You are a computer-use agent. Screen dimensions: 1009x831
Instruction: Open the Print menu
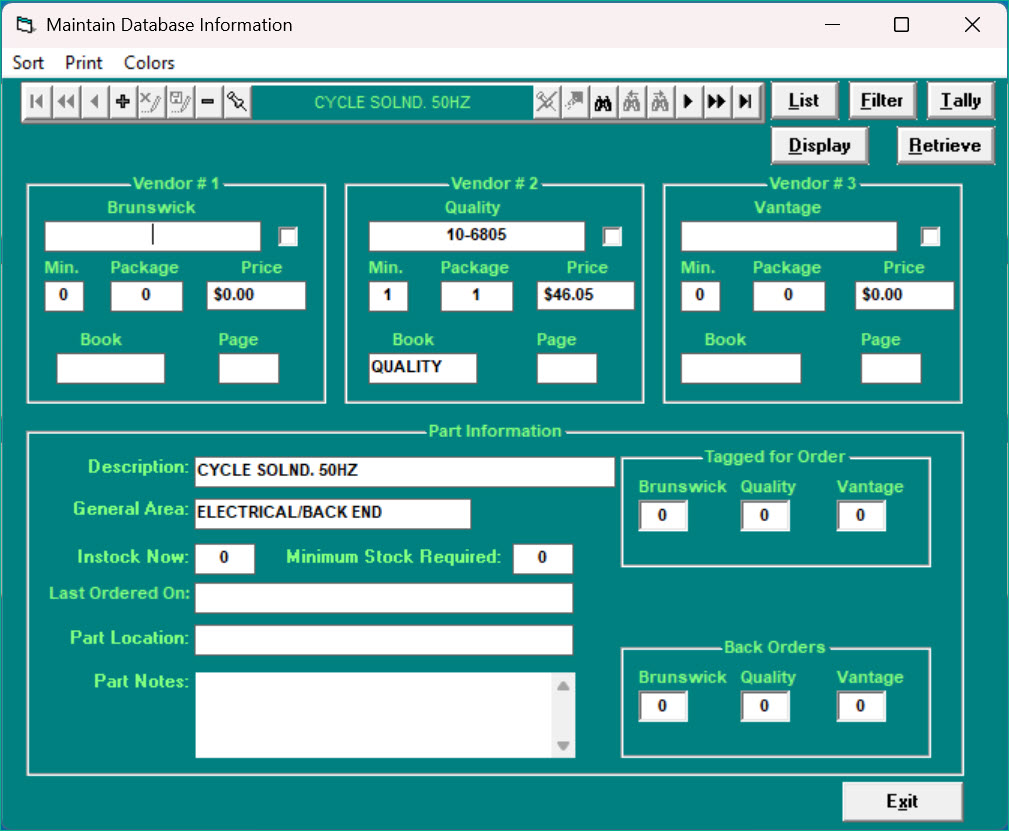[84, 63]
